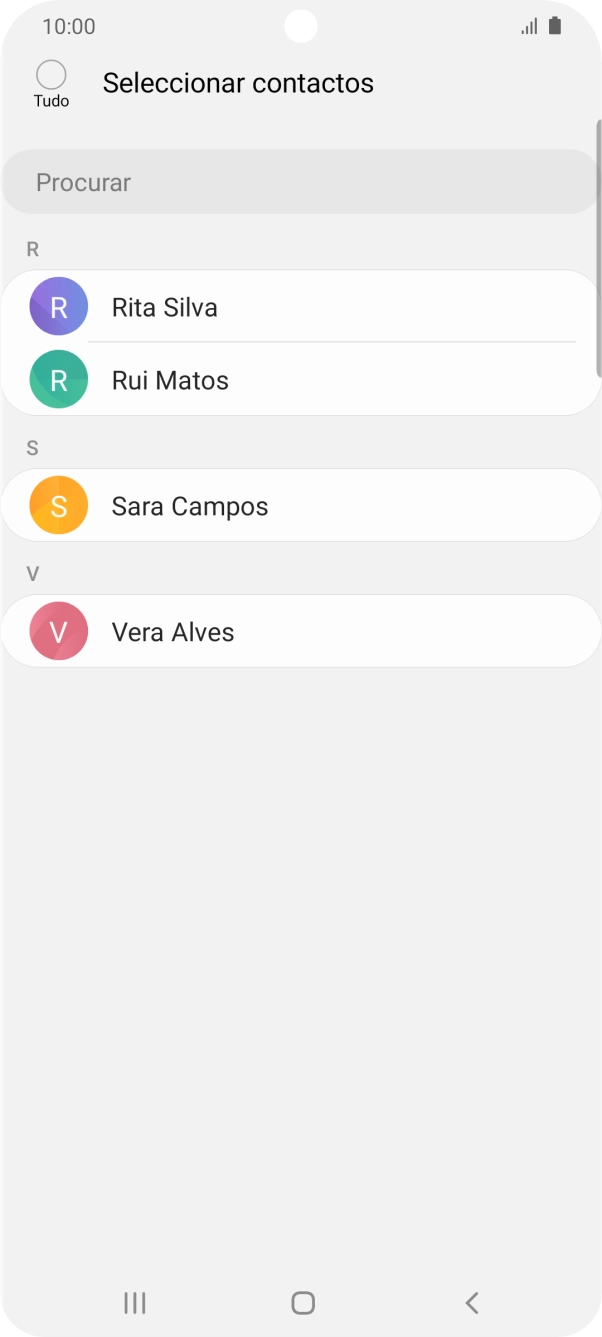Click Rui Matos' green avatar
This screenshot has height=1337, width=602.
click(x=58, y=380)
